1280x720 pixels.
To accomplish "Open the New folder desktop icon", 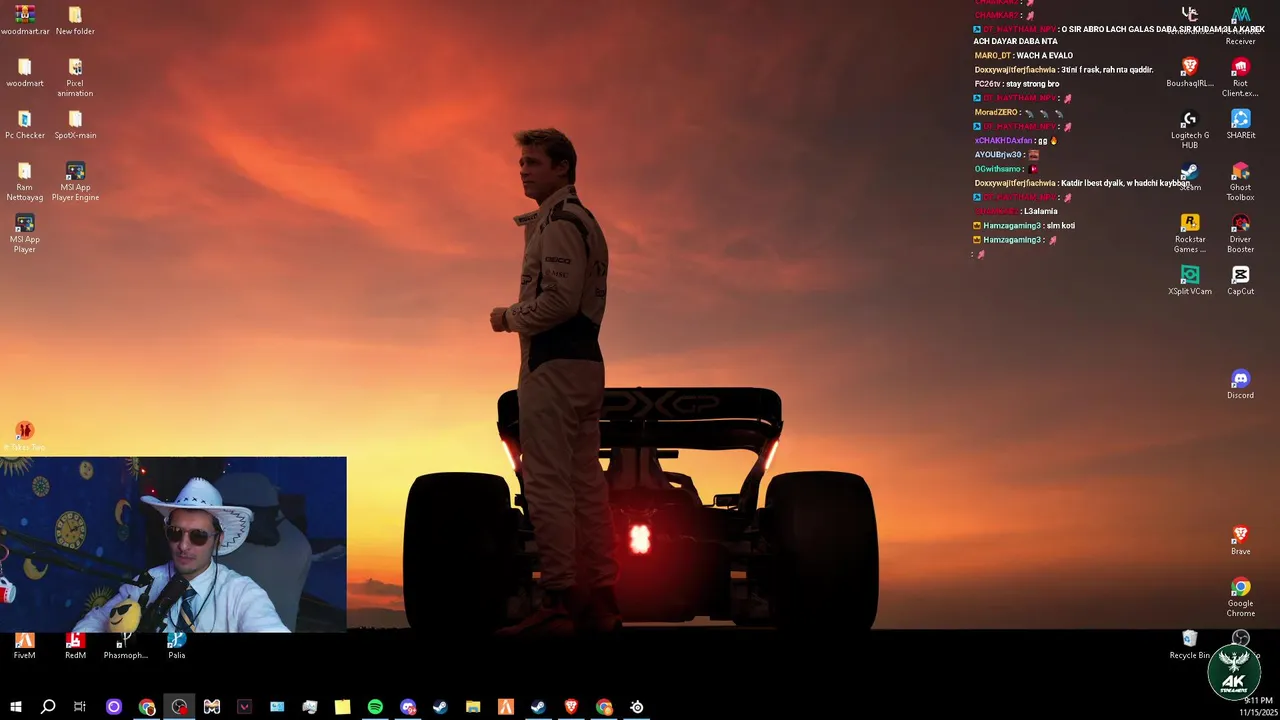I will [75, 20].
